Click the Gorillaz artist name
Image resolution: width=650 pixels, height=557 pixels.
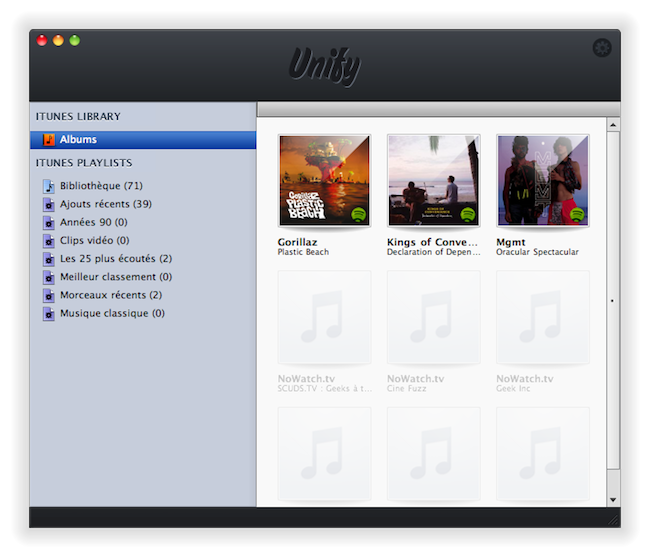[x=297, y=242]
